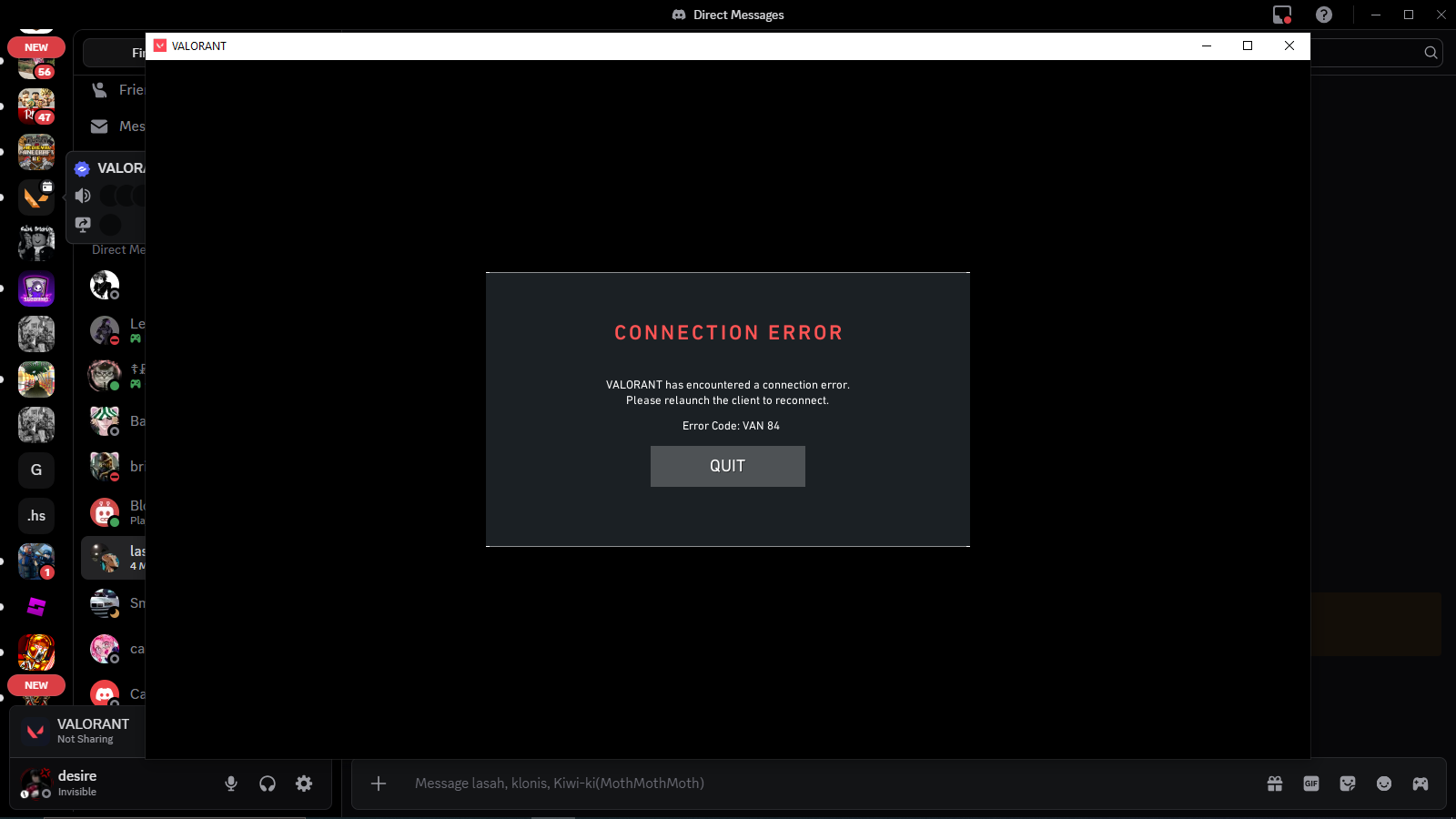Open the DM starting with 'Sn' with car avatar
Screen dimensions: 1456x819
click(x=114, y=603)
